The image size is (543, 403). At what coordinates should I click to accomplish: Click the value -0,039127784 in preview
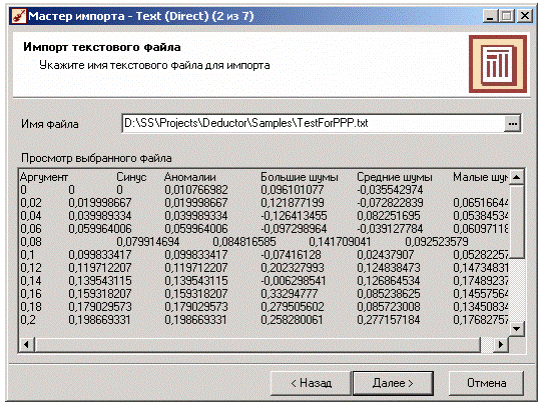point(390,229)
